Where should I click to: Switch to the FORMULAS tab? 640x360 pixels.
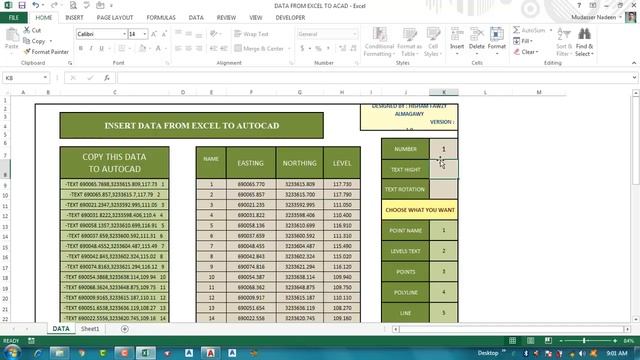point(161,18)
